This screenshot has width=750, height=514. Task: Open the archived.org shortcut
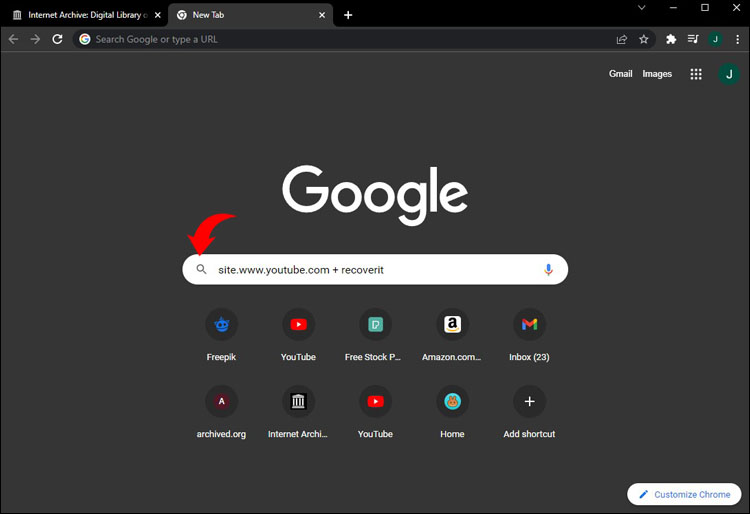tap(221, 412)
